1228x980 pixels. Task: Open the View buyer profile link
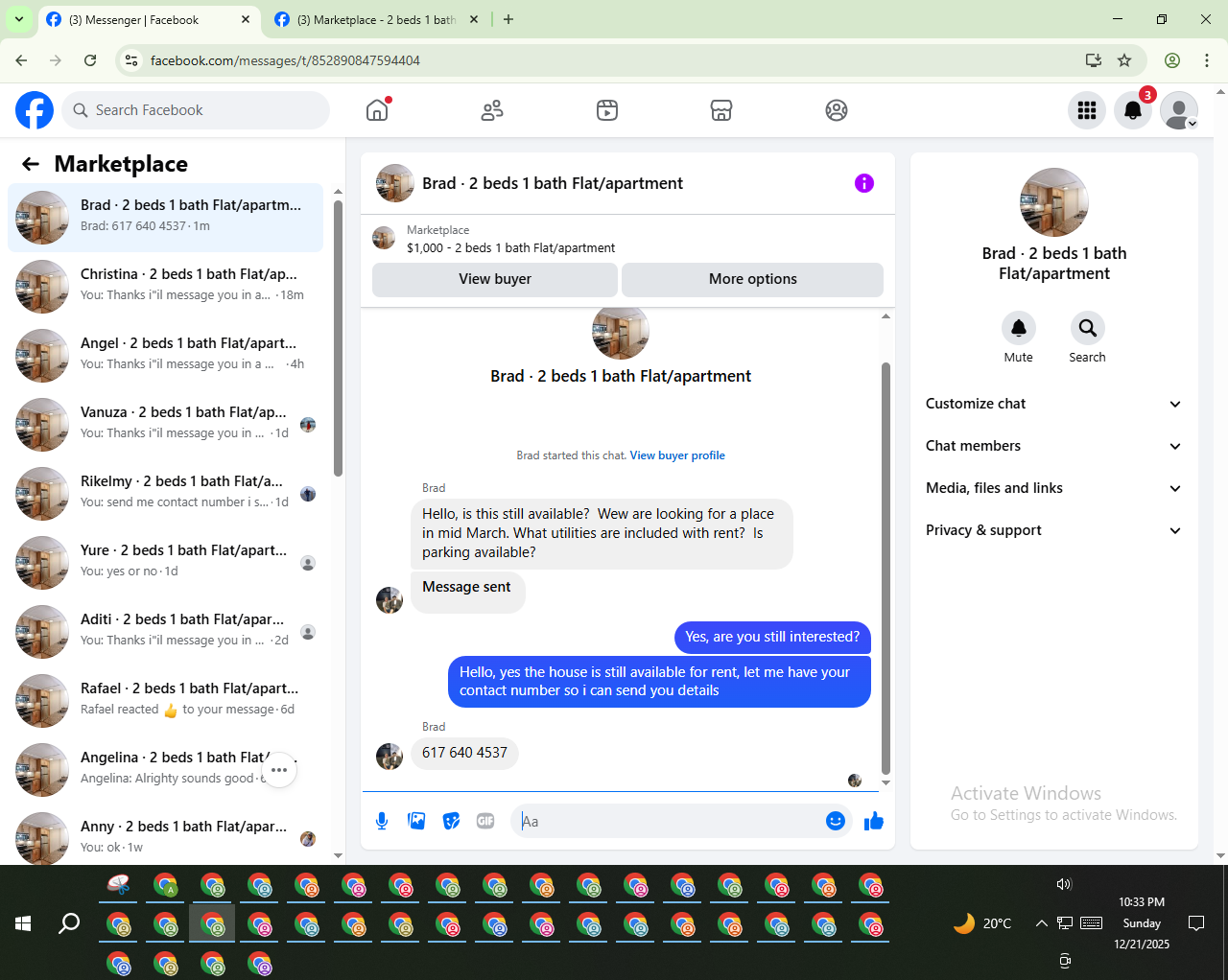click(x=677, y=455)
